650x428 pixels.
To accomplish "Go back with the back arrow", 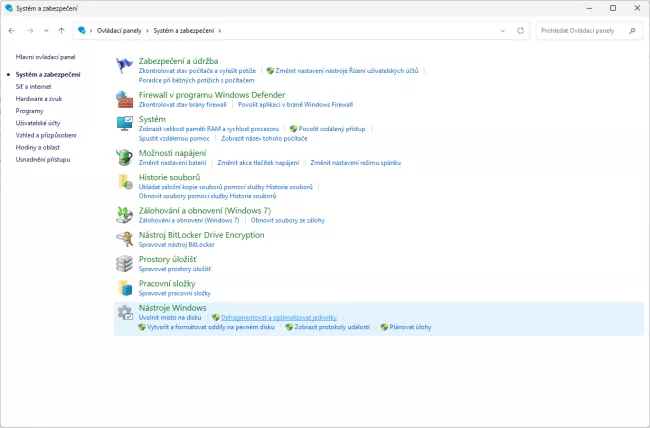I will pyautogui.click(x=12, y=31).
